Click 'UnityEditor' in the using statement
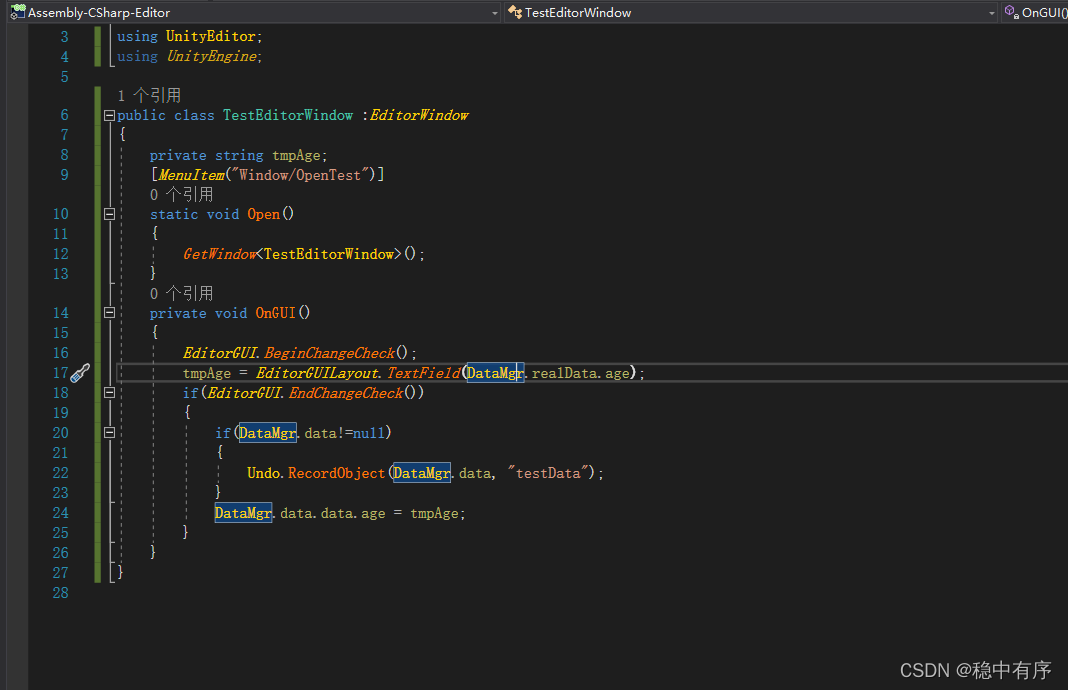 point(210,36)
